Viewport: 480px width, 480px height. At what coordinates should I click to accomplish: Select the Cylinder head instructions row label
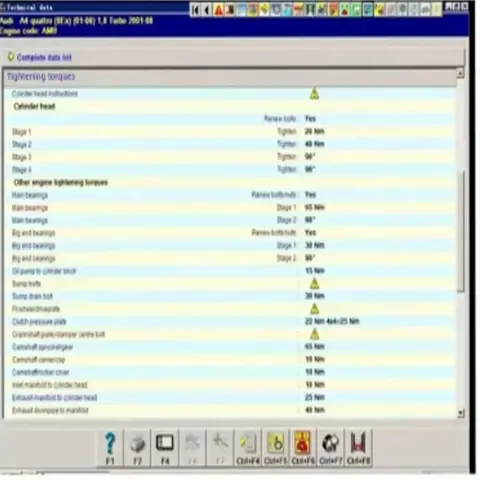point(45,94)
